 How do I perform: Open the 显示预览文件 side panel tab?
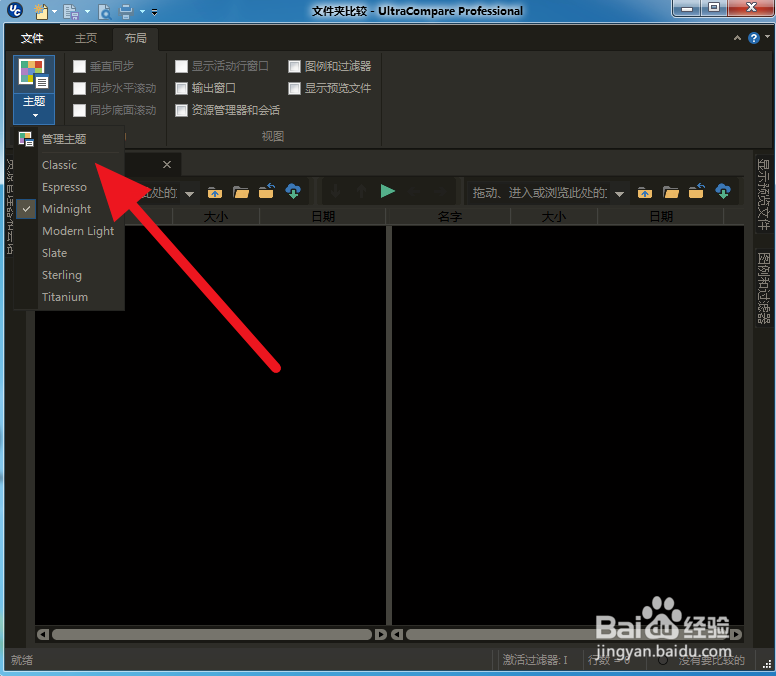764,194
